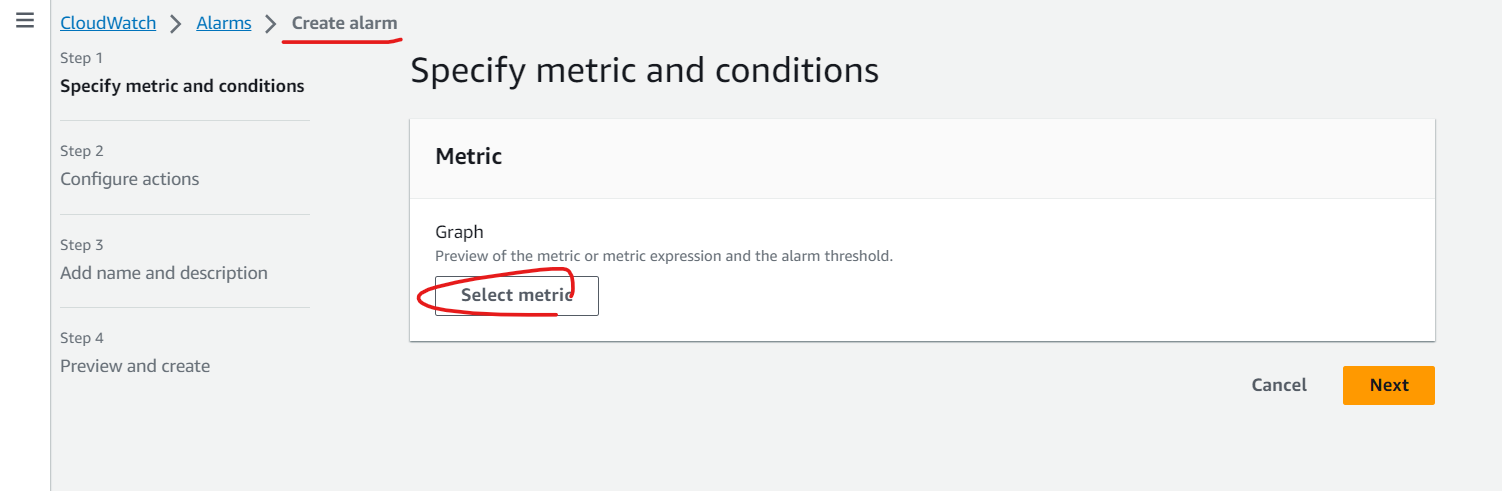Open the hamburger navigation menu icon

25,21
